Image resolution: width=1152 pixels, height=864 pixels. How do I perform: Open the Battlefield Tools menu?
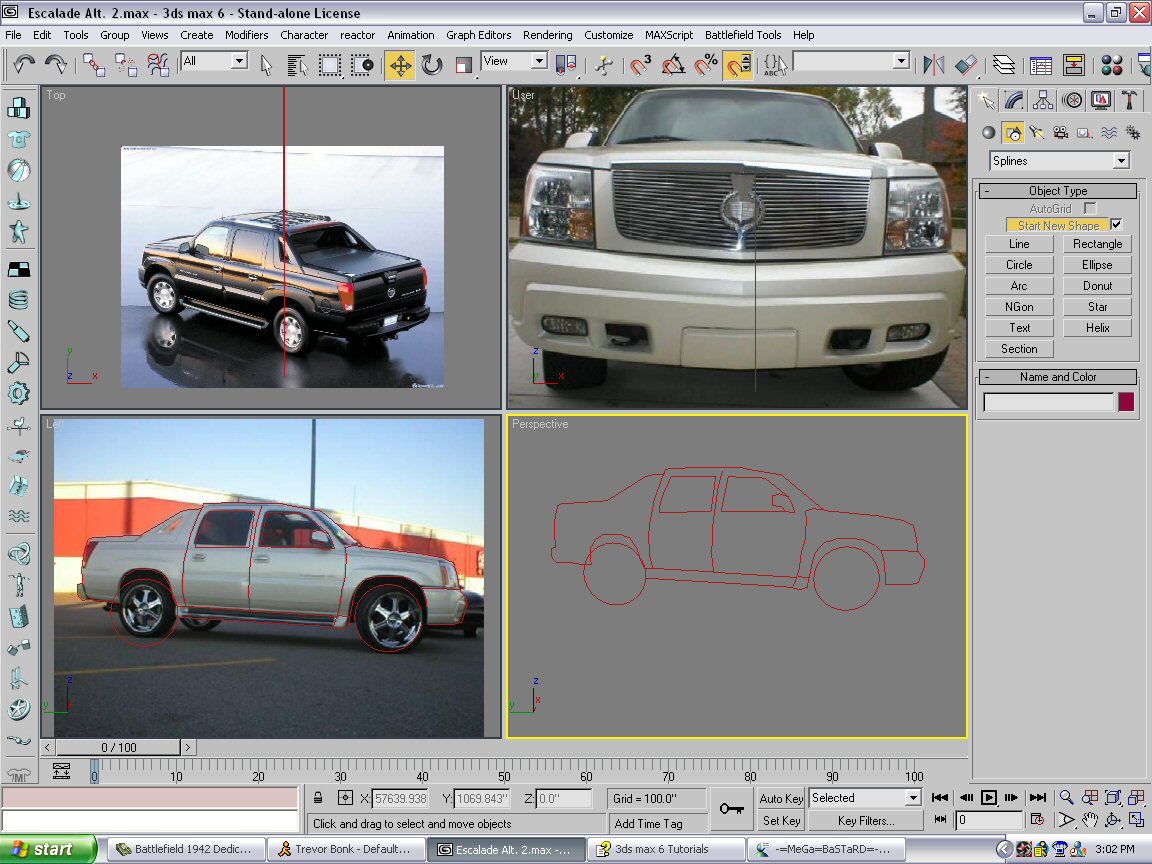click(743, 35)
